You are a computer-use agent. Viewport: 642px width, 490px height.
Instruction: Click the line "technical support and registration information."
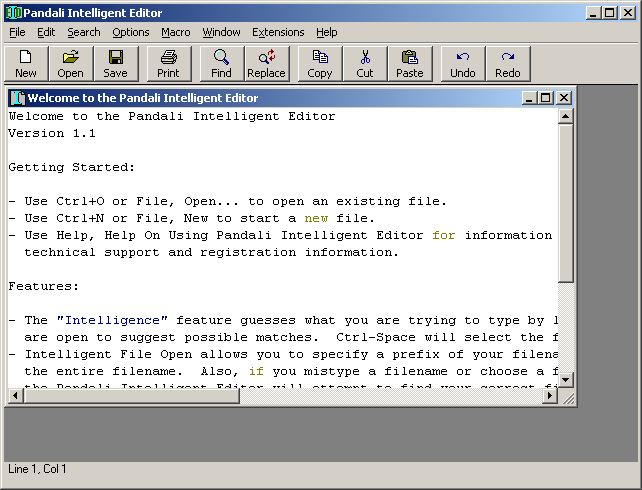211,253
